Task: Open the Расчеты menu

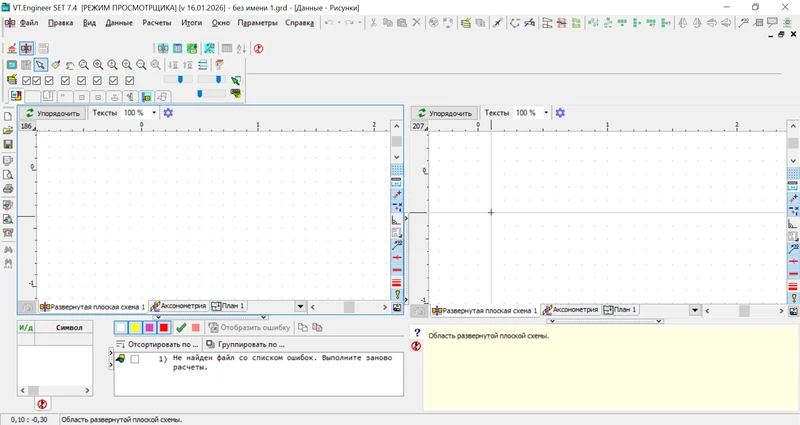Action: click(156, 22)
